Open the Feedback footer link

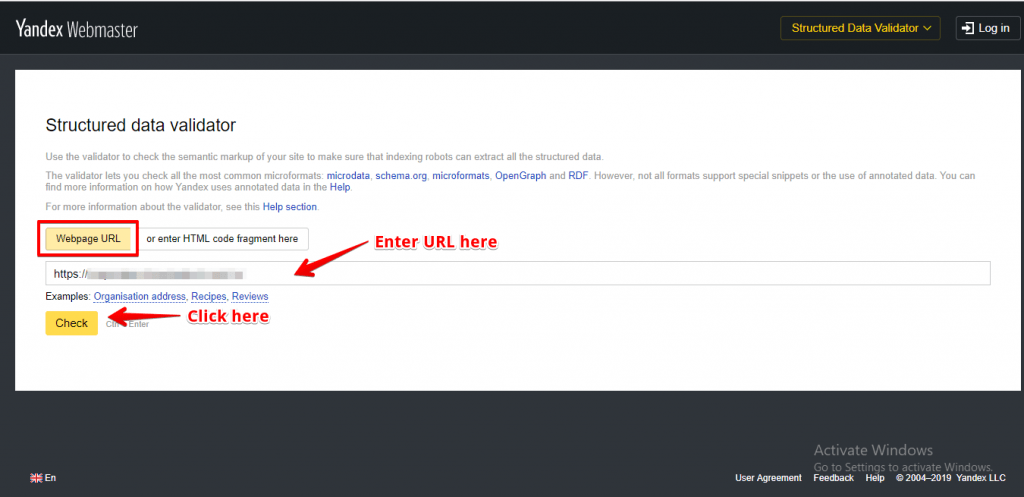coord(833,478)
